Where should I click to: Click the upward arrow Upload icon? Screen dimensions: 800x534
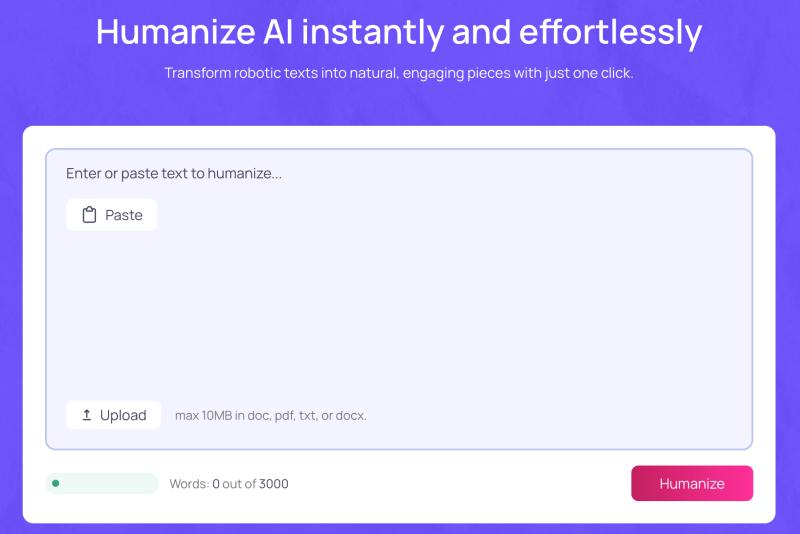(x=87, y=415)
